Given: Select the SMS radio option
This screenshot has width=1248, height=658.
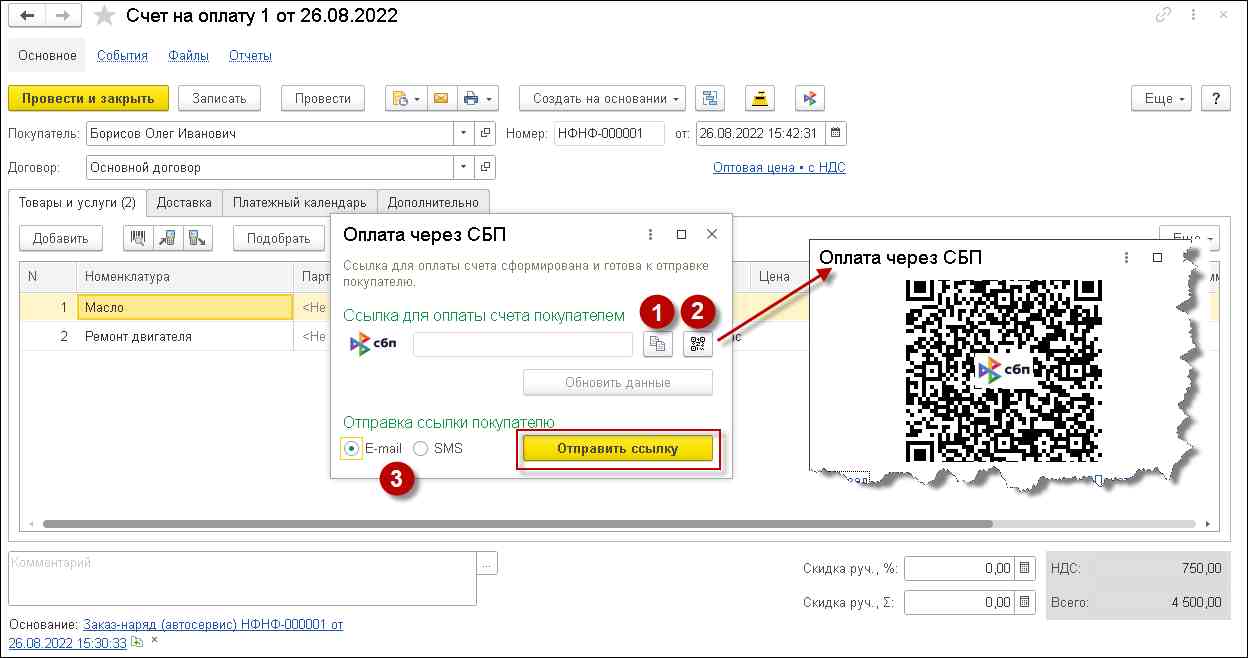Looking at the screenshot, I should tap(421, 449).
